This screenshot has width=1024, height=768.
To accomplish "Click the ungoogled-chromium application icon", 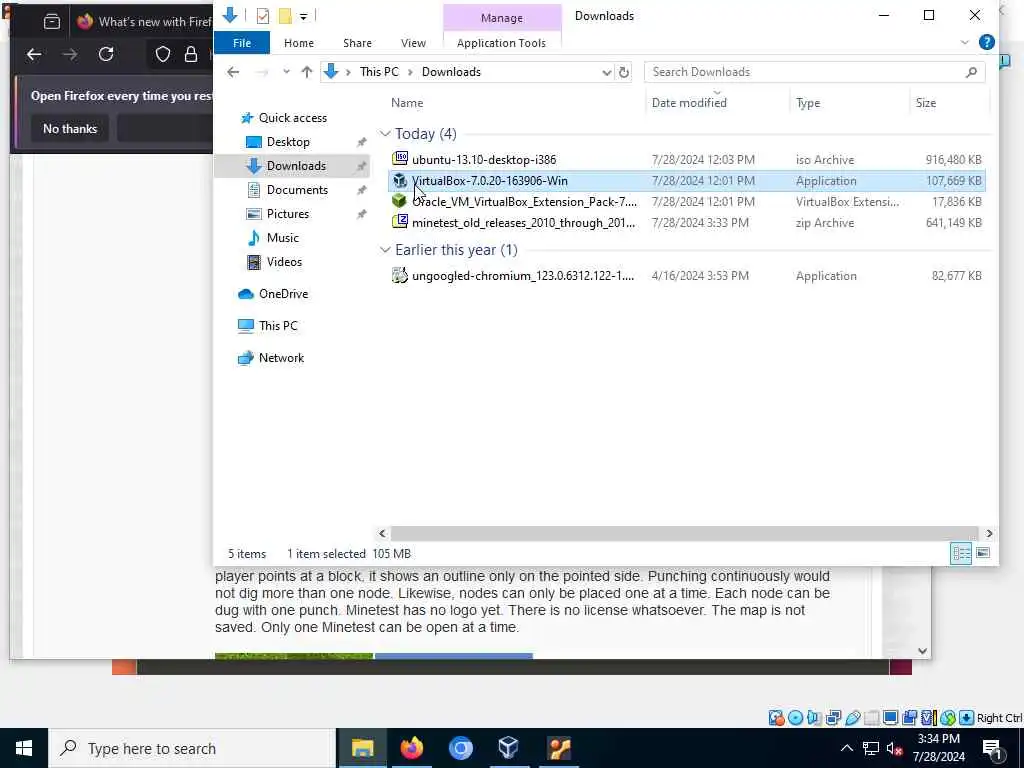I will coord(400,275).
